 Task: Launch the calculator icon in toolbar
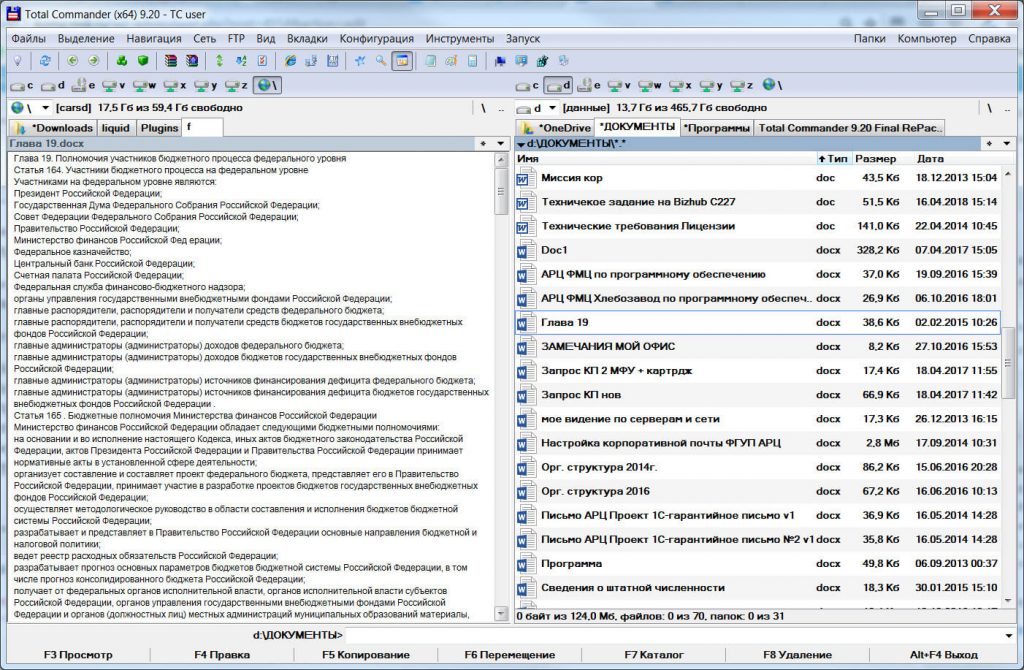[x=473, y=61]
